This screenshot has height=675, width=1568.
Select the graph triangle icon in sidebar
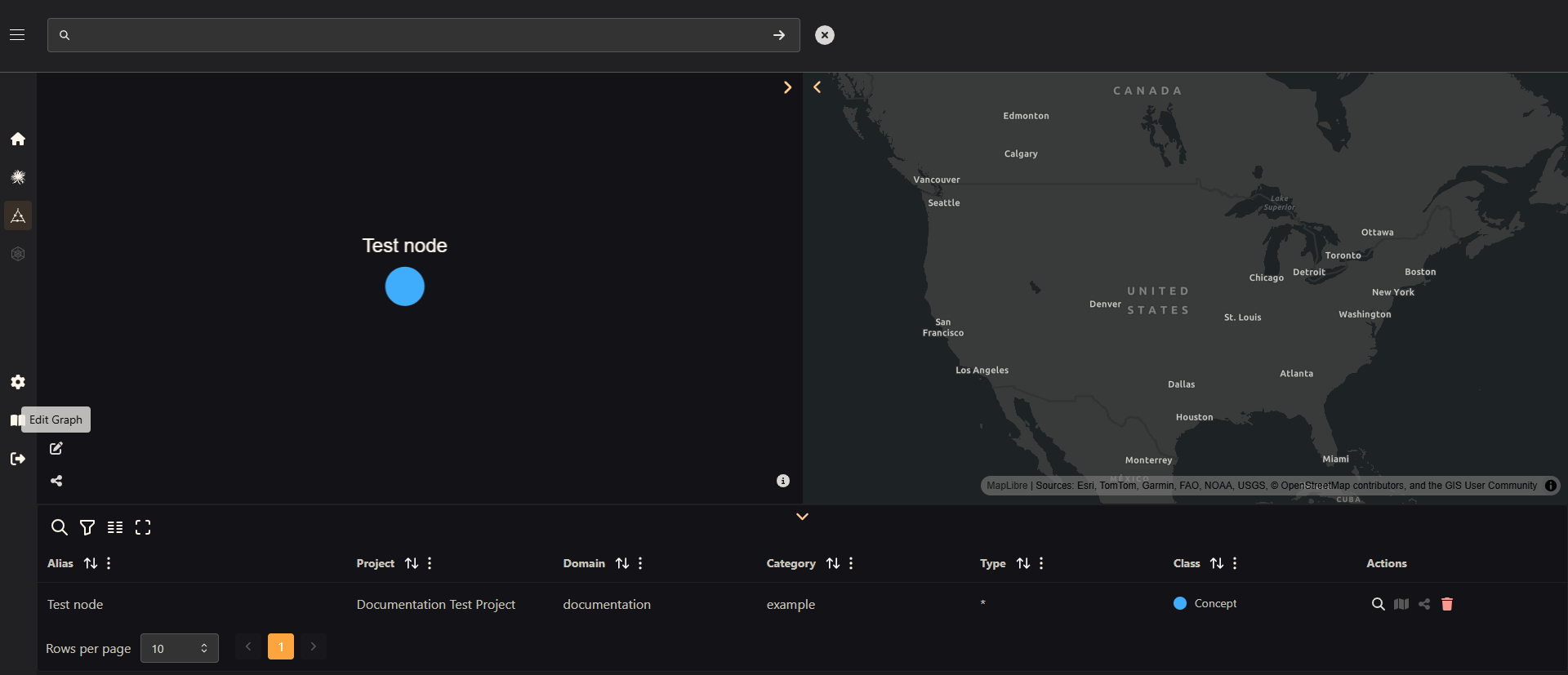pyautogui.click(x=18, y=215)
